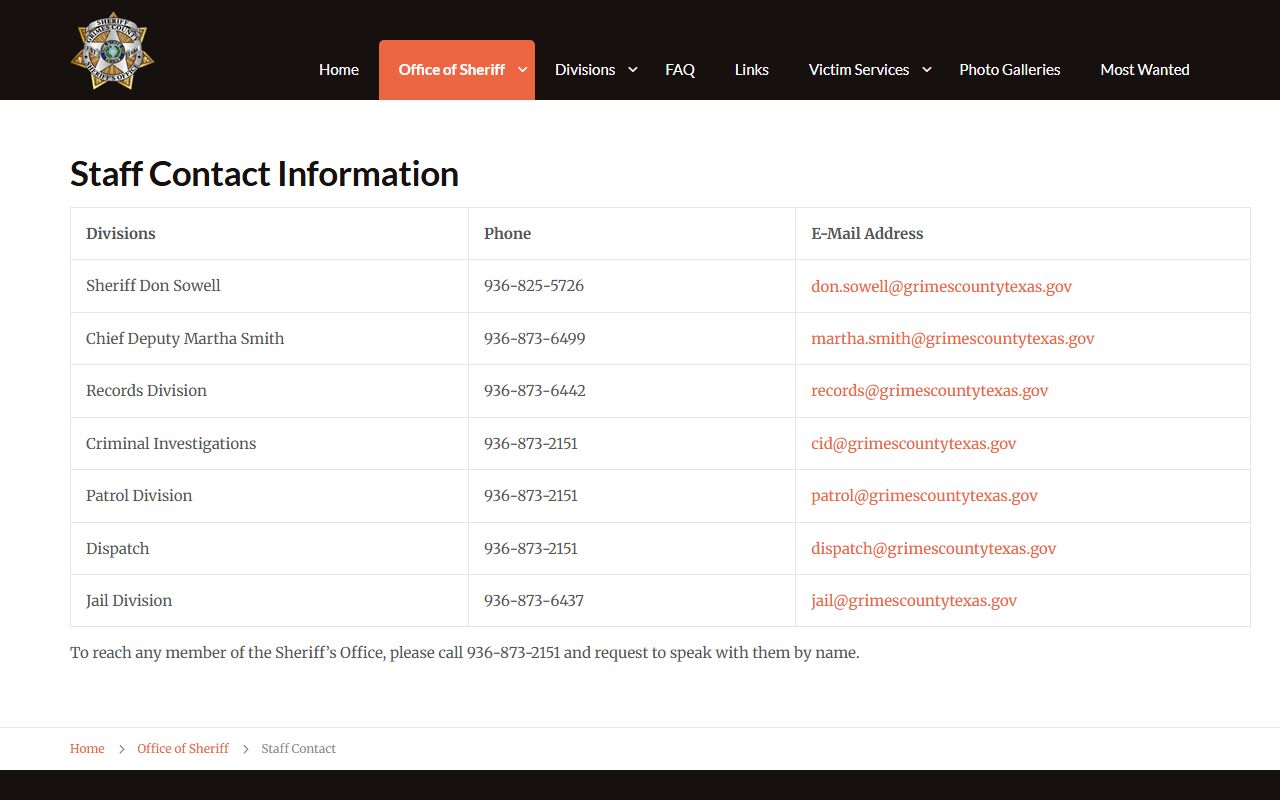The height and width of the screenshot is (800, 1280).
Task: Go to Home in the breadcrumb
Action: pyautogui.click(x=87, y=748)
